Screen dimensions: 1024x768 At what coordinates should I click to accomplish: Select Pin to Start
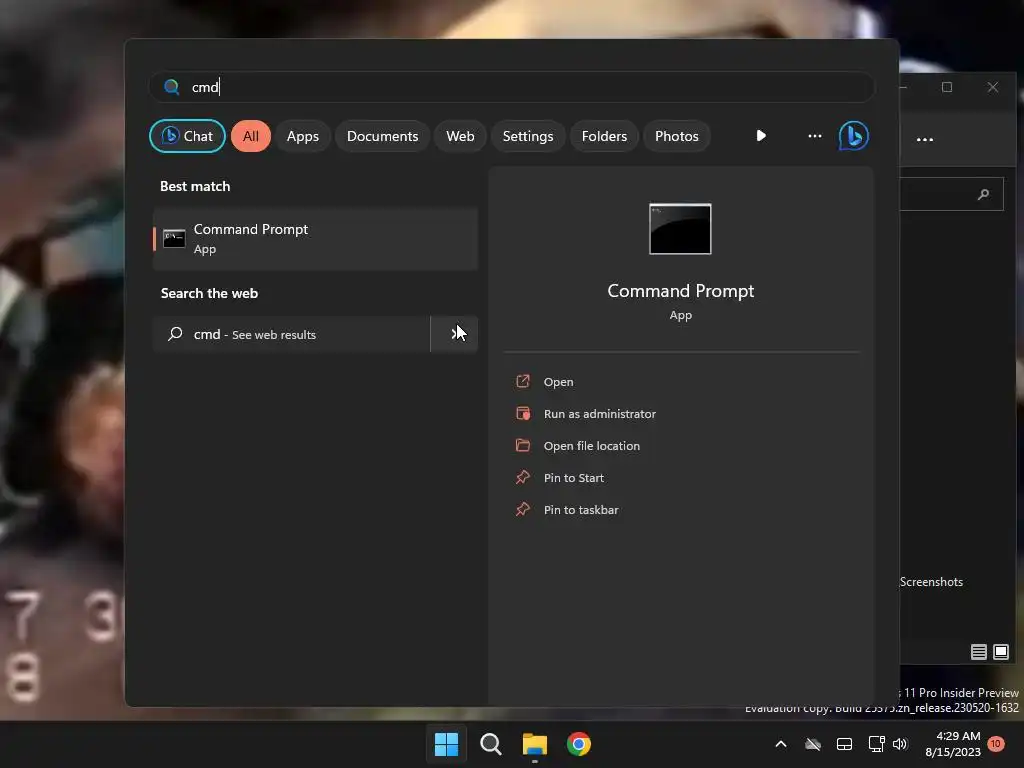(x=573, y=477)
